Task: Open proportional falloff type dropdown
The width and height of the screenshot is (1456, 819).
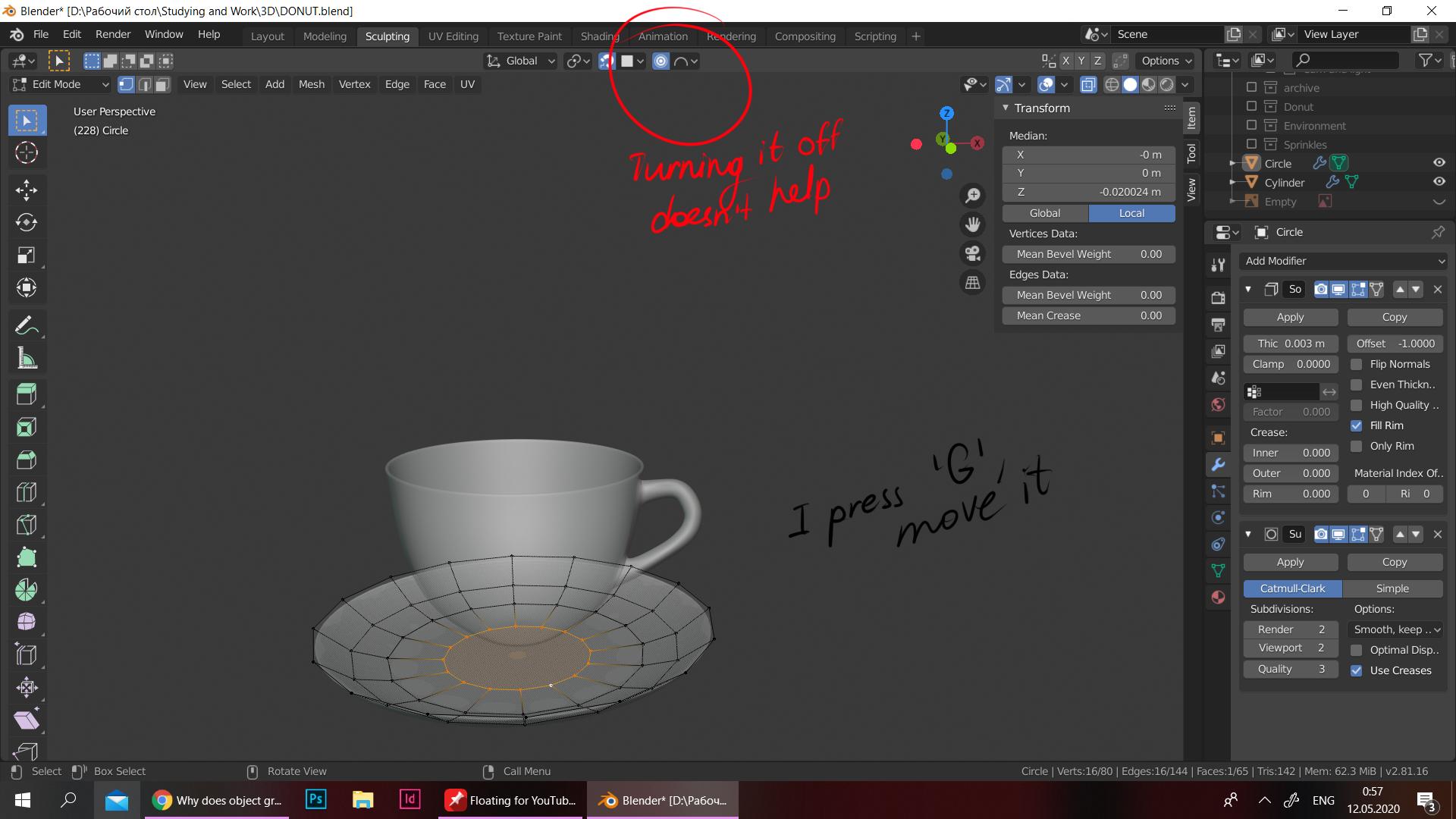Action: [686, 61]
